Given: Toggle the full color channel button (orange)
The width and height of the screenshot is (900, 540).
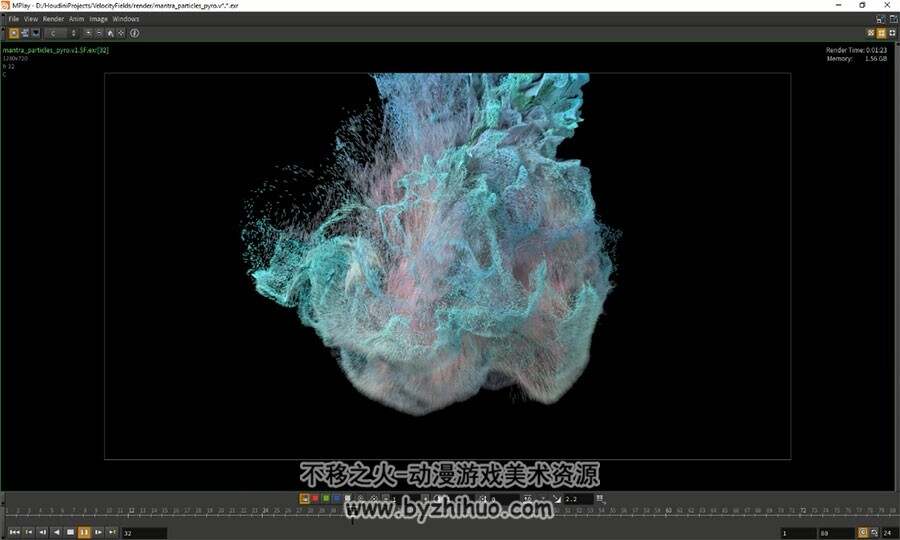Looking at the screenshot, I should (304, 499).
